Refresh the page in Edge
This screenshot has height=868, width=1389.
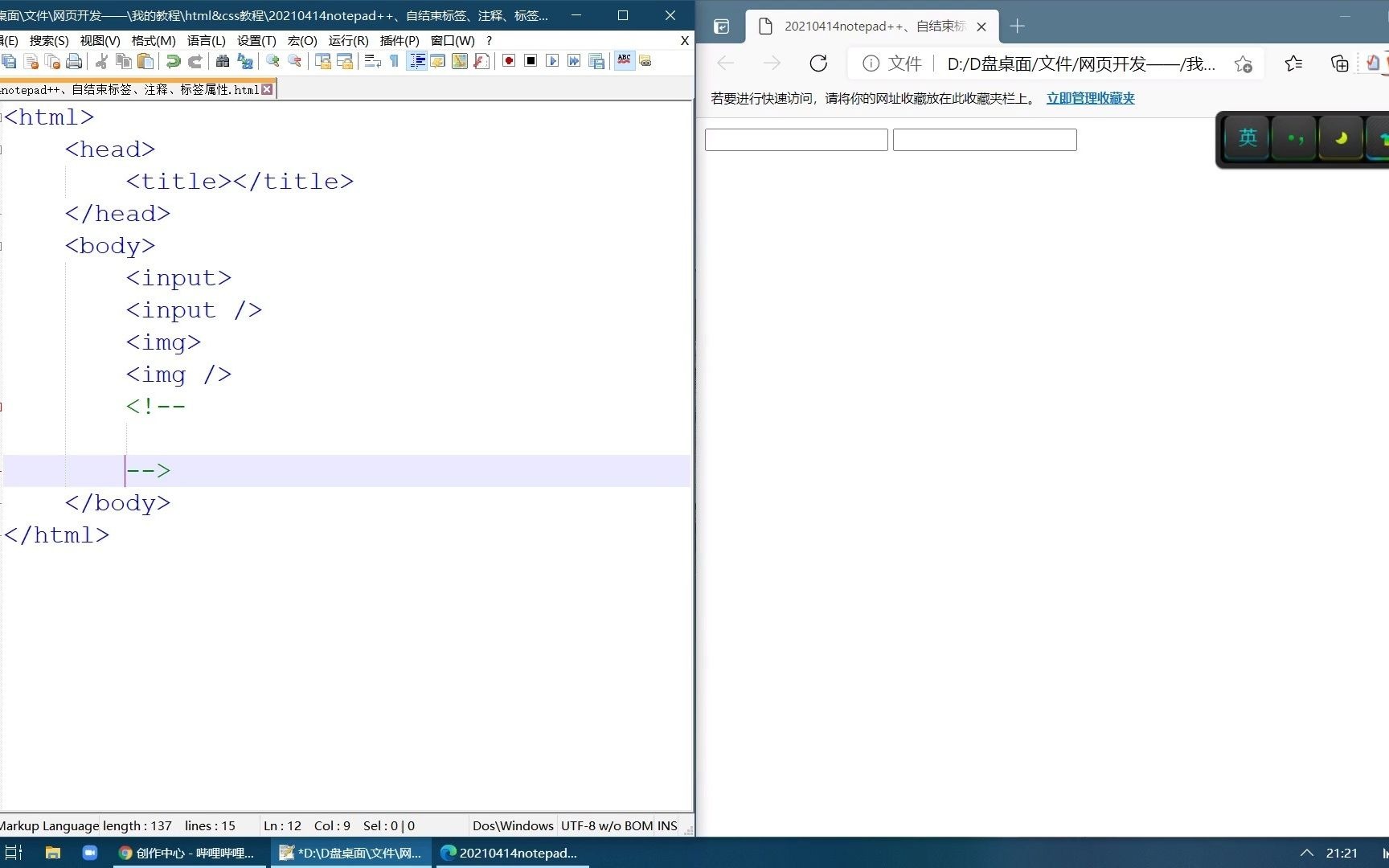tap(818, 63)
